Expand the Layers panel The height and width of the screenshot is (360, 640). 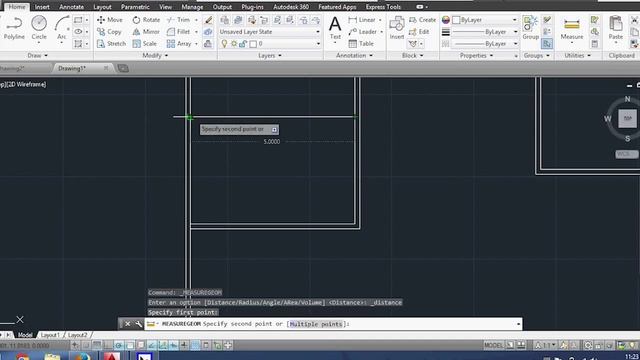pos(270,55)
